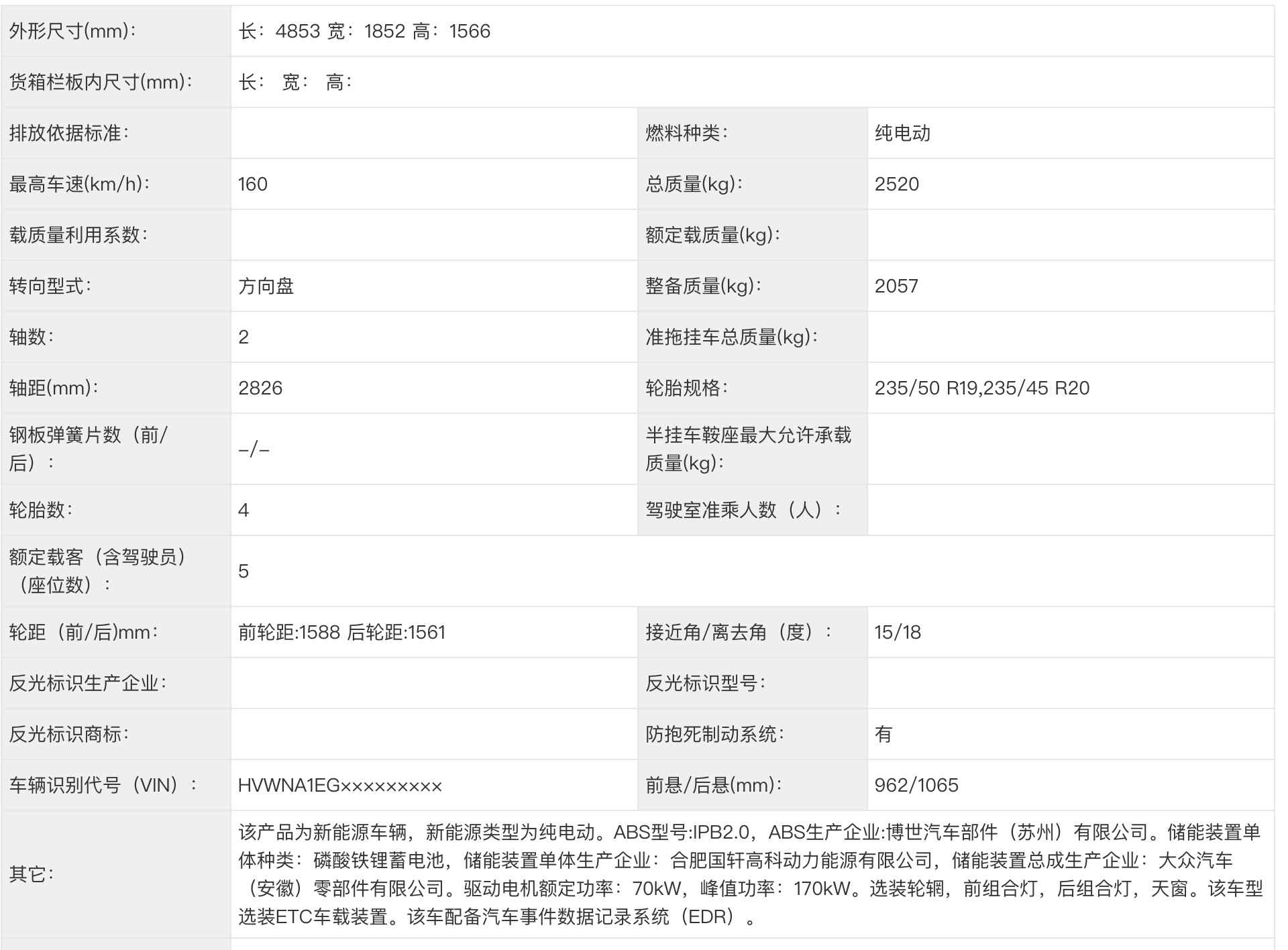The width and height of the screenshot is (1288, 950).
Task: Click the 轴数 value 2
Action: [244, 337]
